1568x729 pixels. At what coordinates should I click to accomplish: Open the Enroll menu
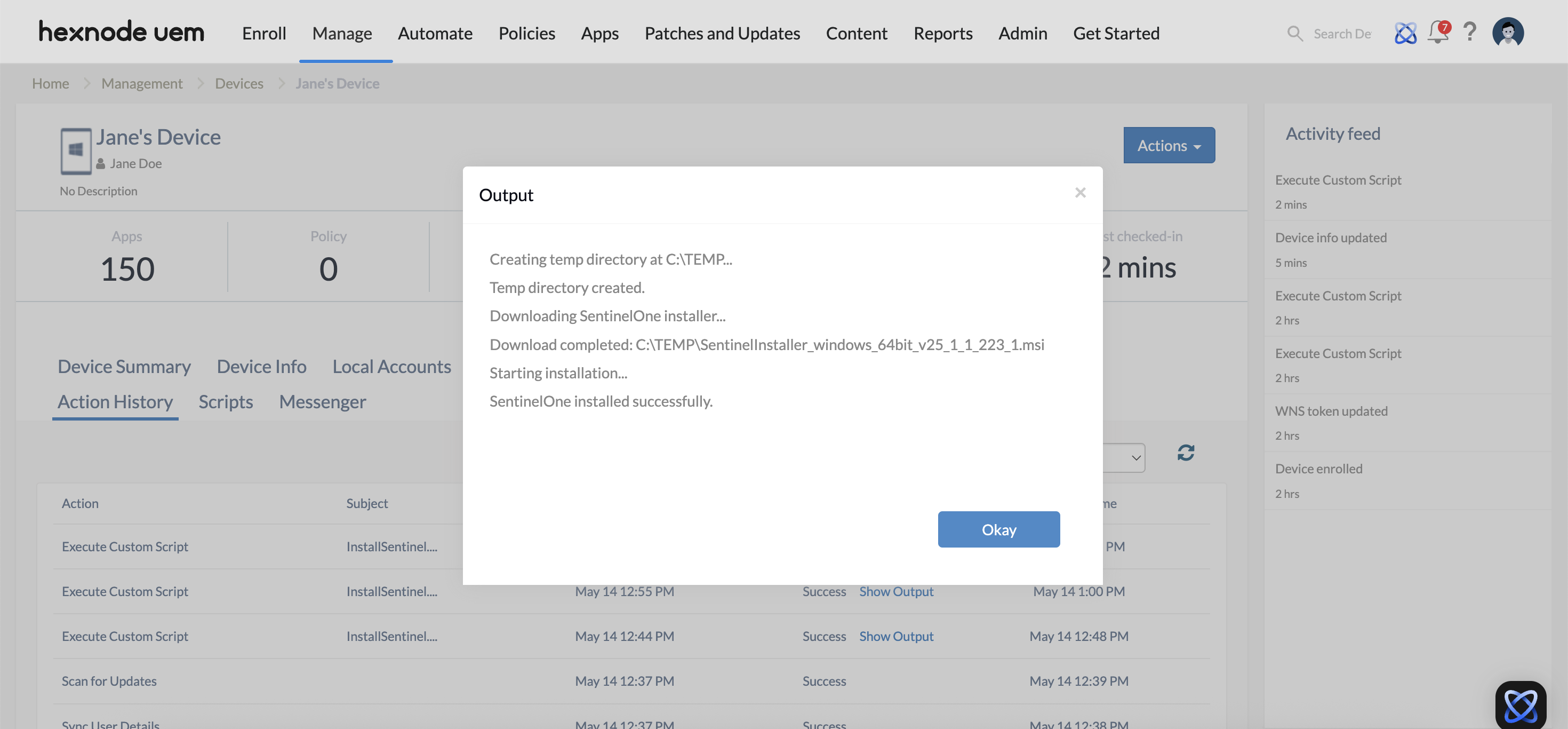tap(263, 33)
